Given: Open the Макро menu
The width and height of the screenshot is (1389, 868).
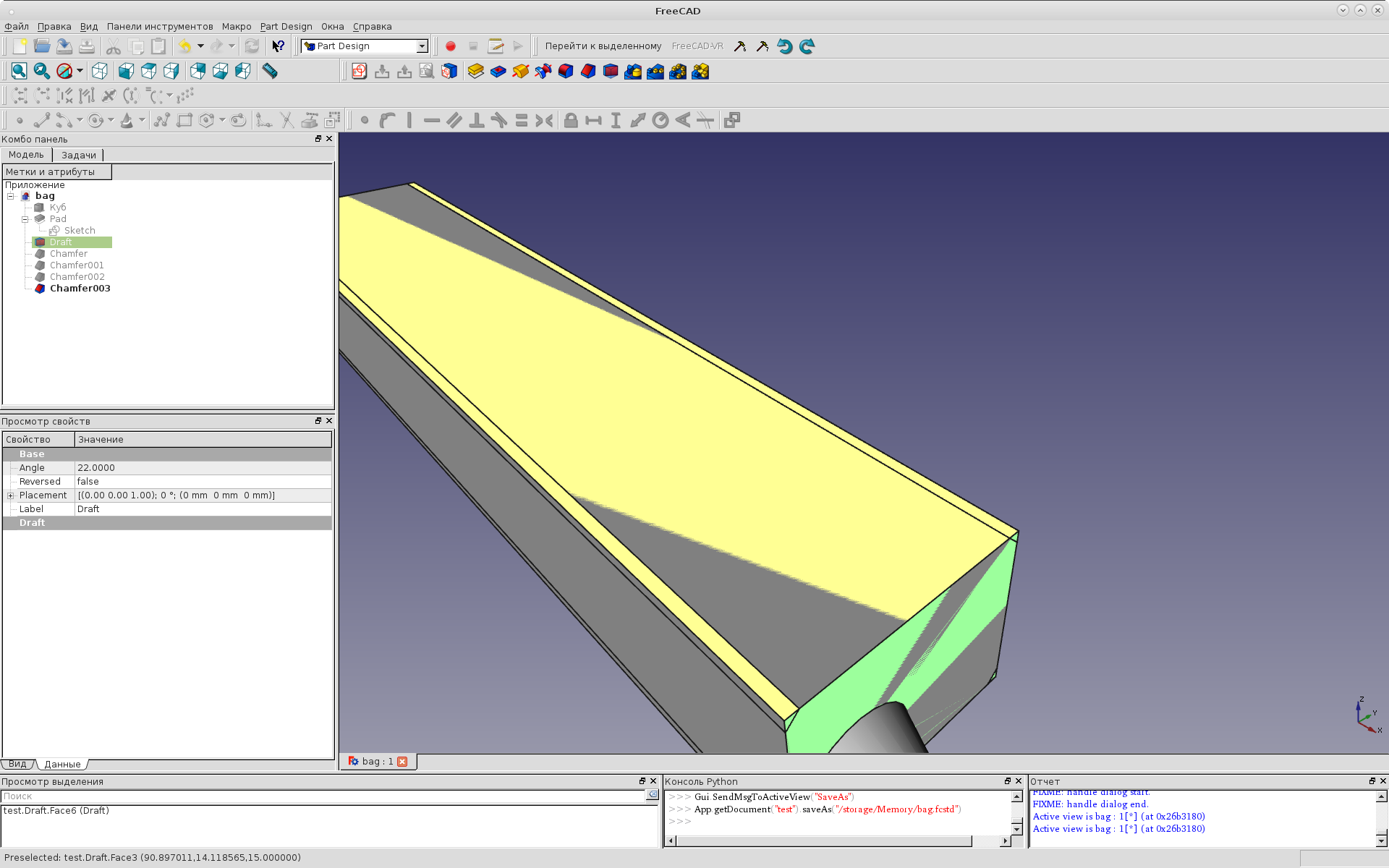Looking at the screenshot, I should pos(237,27).
